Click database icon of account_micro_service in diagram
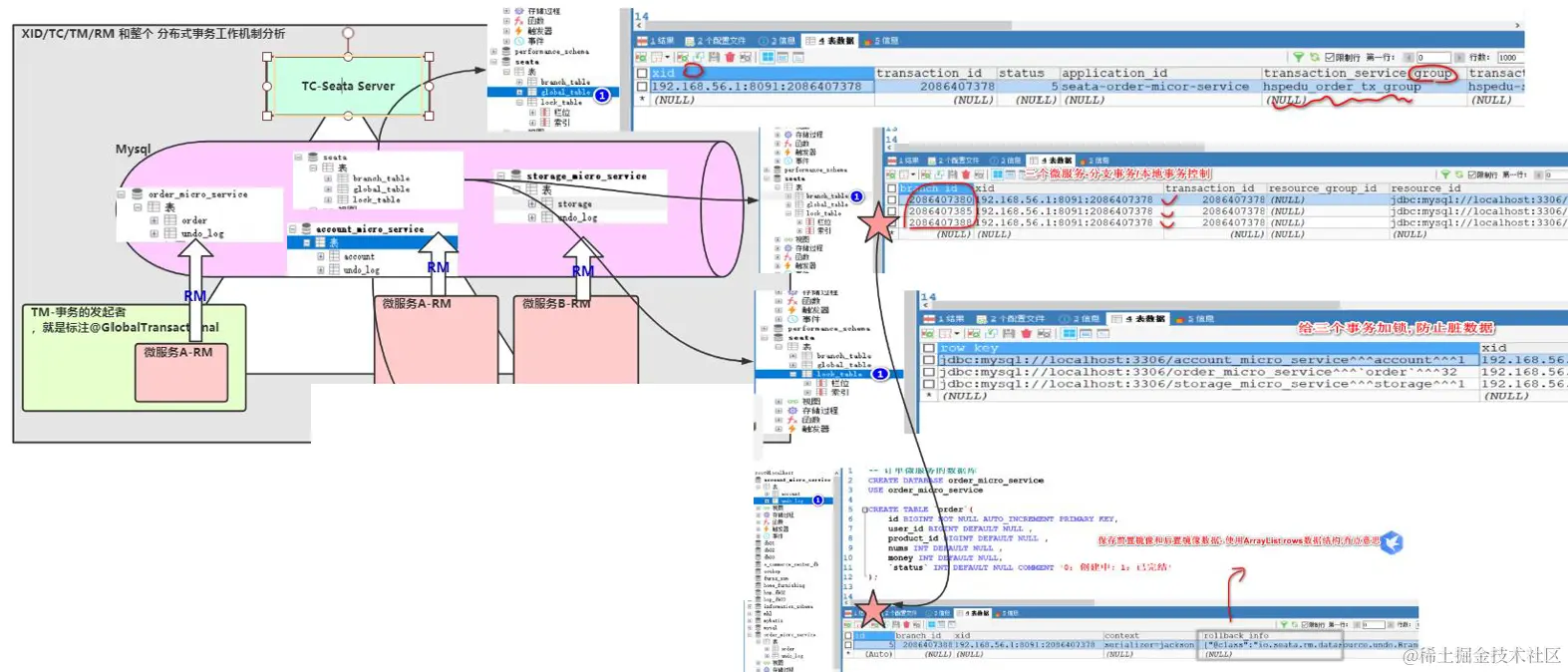The height and width of the screenshot is (672, 1568). click(x=306, y=228)
